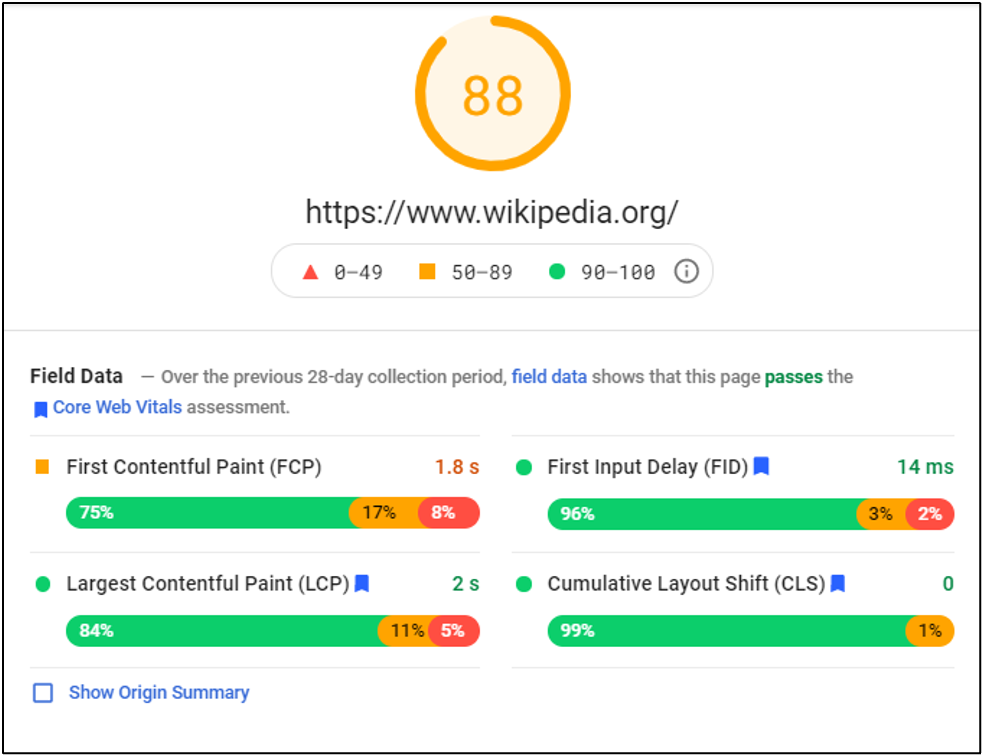Click the green 96% FID bar segment
The height and width of the screenshot is (756, 983).
(x=705, y=514)
